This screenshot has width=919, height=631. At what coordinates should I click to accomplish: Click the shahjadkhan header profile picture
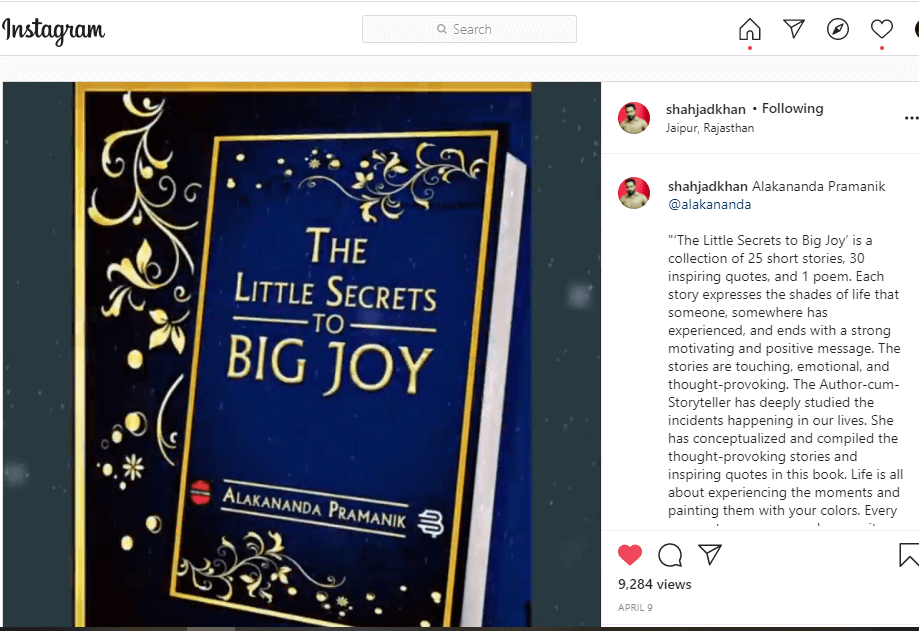[634, 118]
